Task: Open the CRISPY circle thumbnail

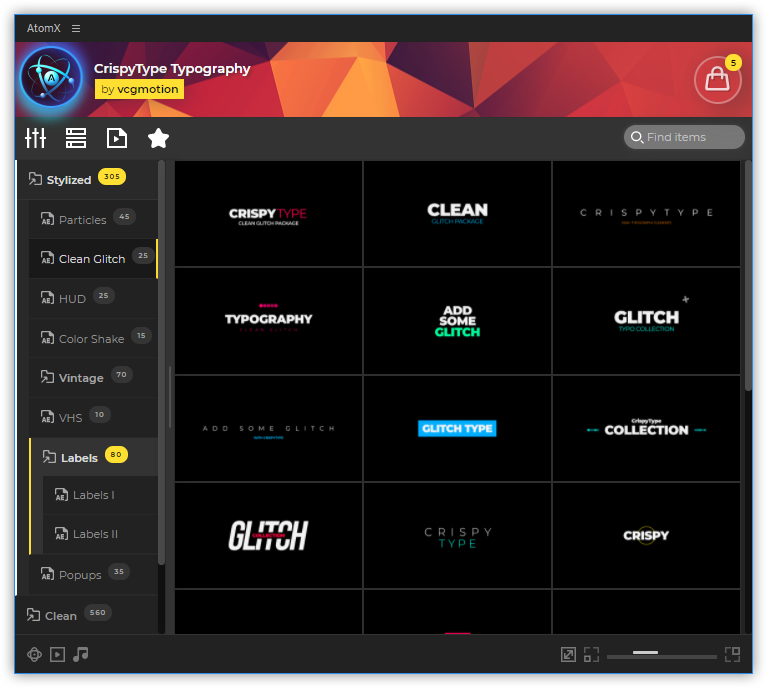Action: tap(646, 535)
